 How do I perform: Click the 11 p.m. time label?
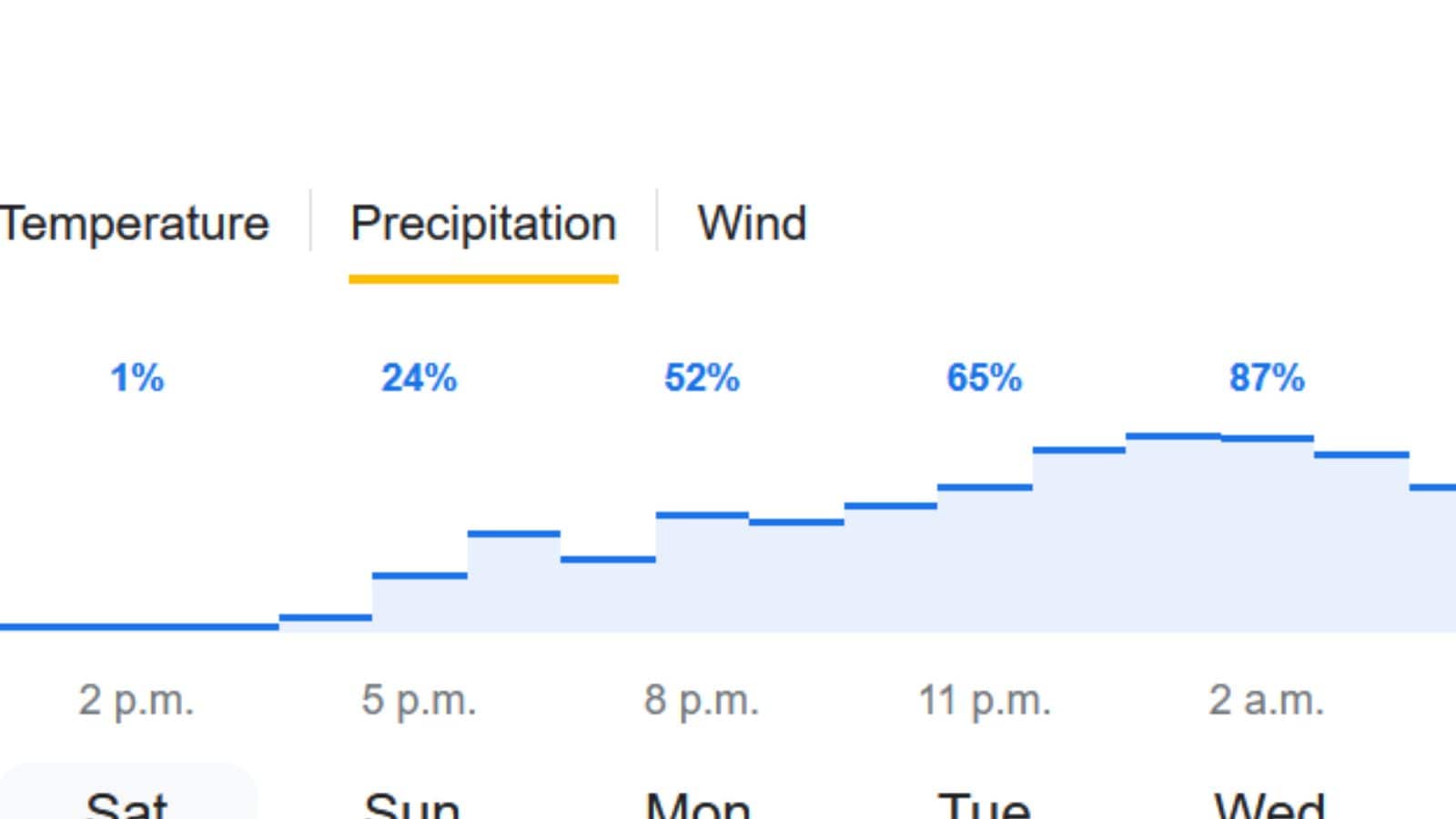pos(985,702)
